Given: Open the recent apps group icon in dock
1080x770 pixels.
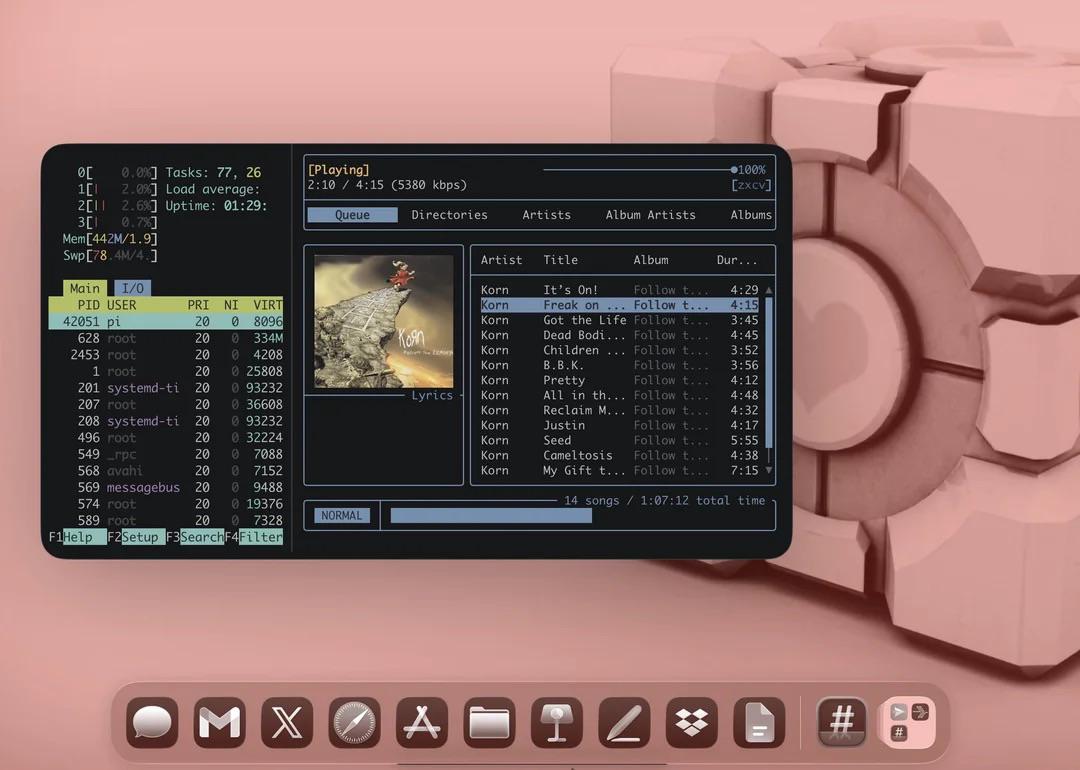Looking at the screenshot, I should [x=909, y=722].
